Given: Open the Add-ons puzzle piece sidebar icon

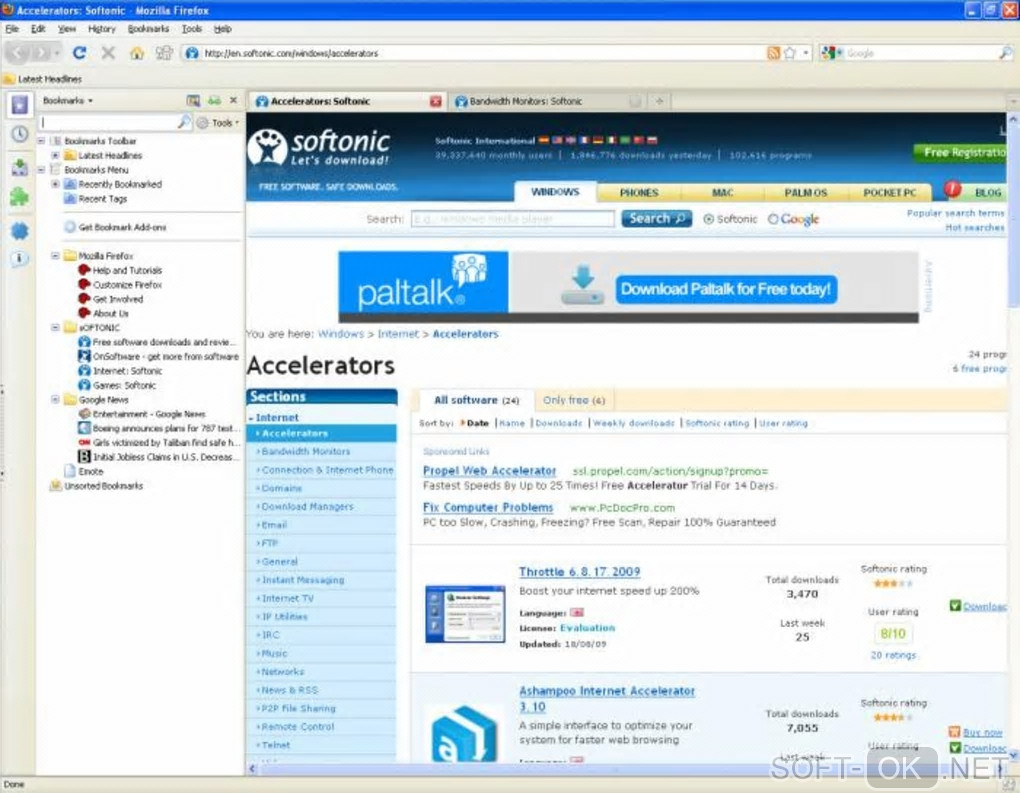Looking at the screenshot, I should [x=20, y=196].
